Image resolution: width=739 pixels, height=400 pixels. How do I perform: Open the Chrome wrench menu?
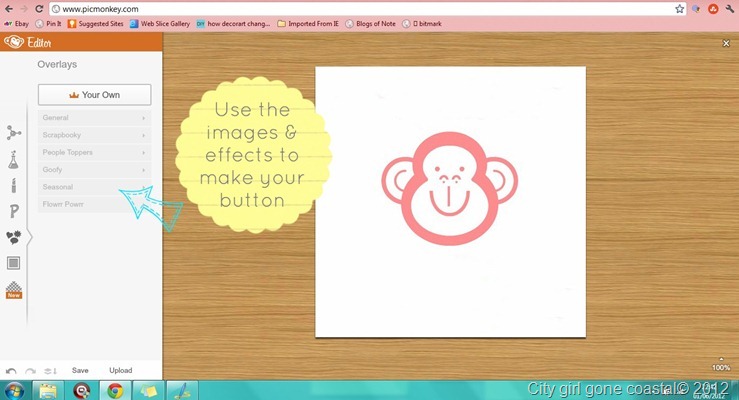pyautogui.click(x=730, y=8)
